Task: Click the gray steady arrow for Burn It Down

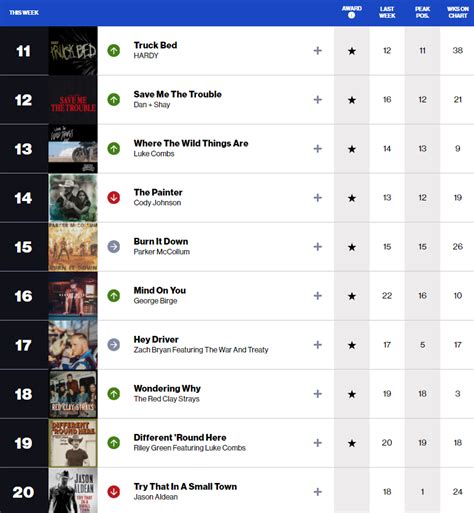Action: (114, 247)
